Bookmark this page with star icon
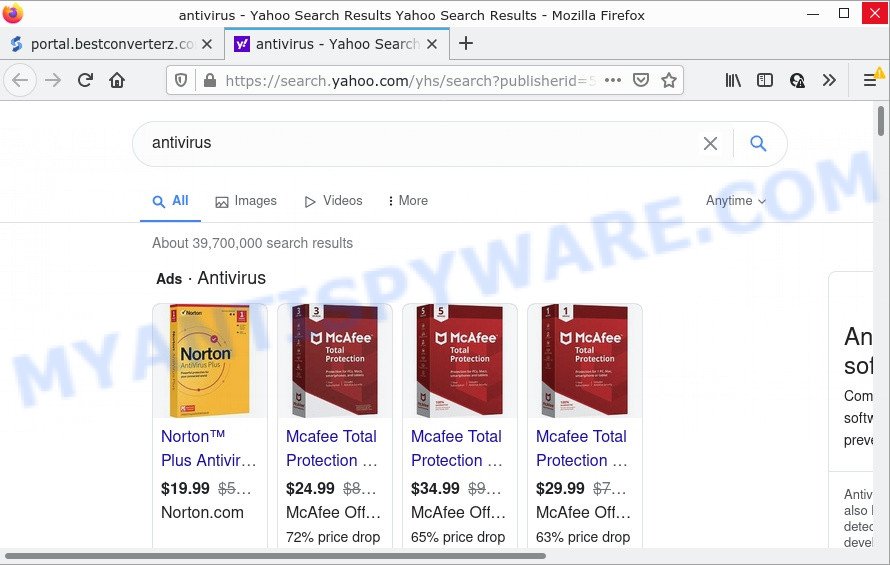 pyautogui.click(x=669, y=80)
